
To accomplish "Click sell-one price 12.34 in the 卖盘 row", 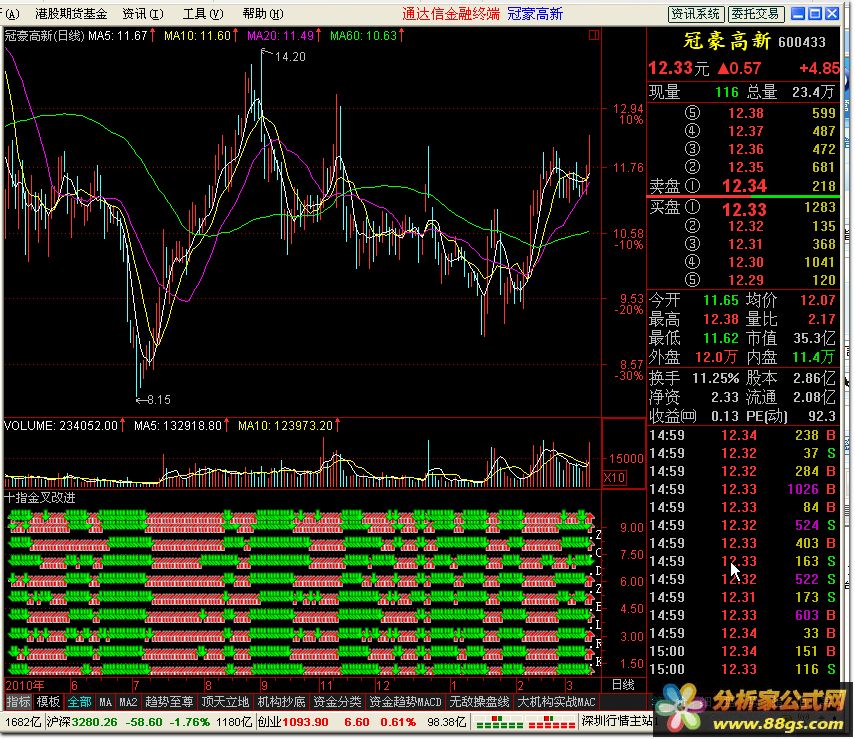I will [744, 186].
